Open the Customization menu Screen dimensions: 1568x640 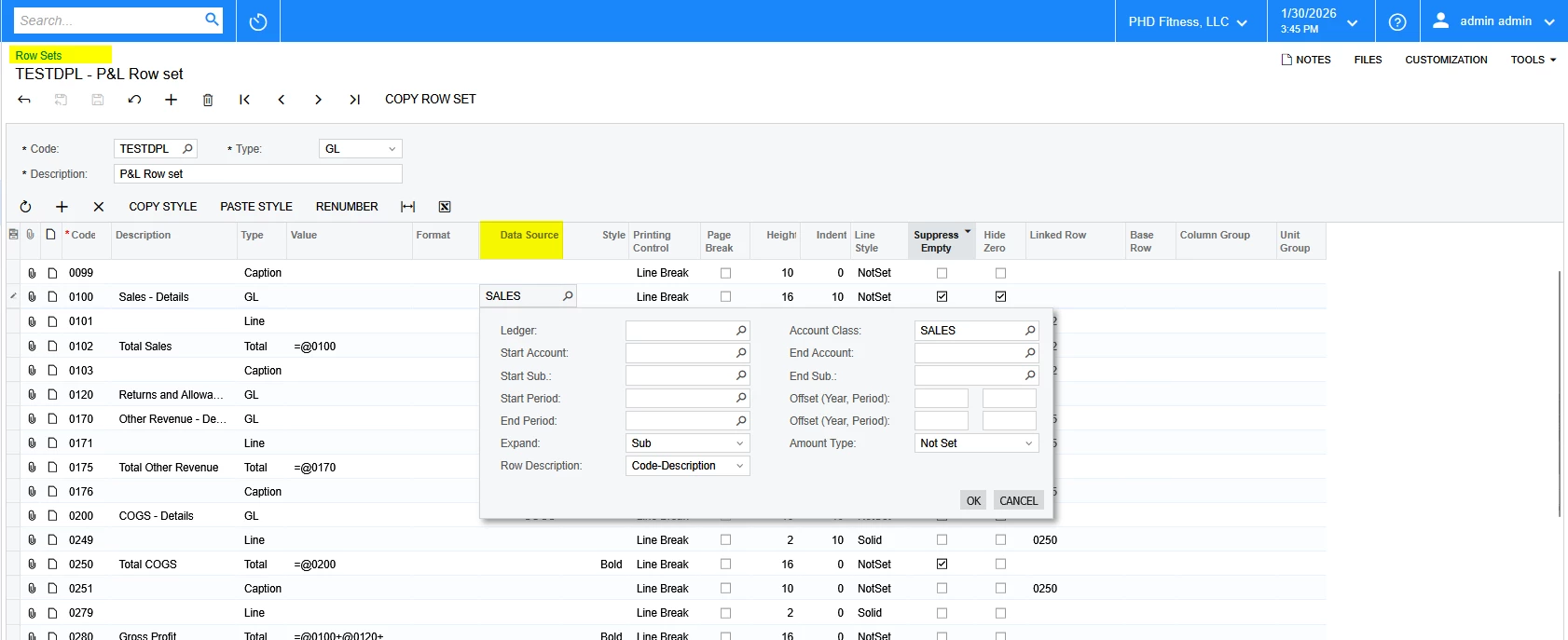pyautogui.click(x=1446, y=60)
